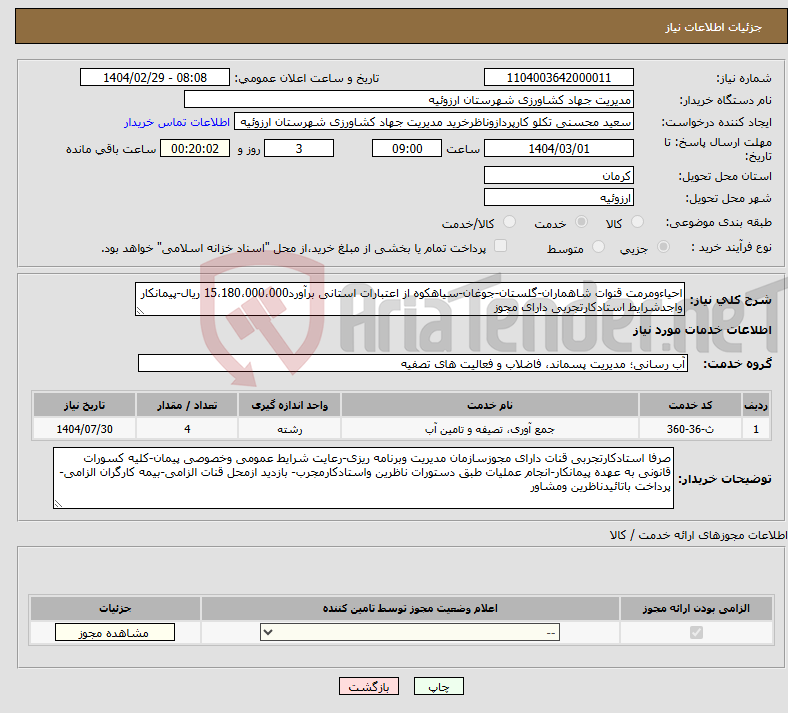Click the تعداد / مقدار column header
This screenshot has height=713, width=788.
(187, 405)
